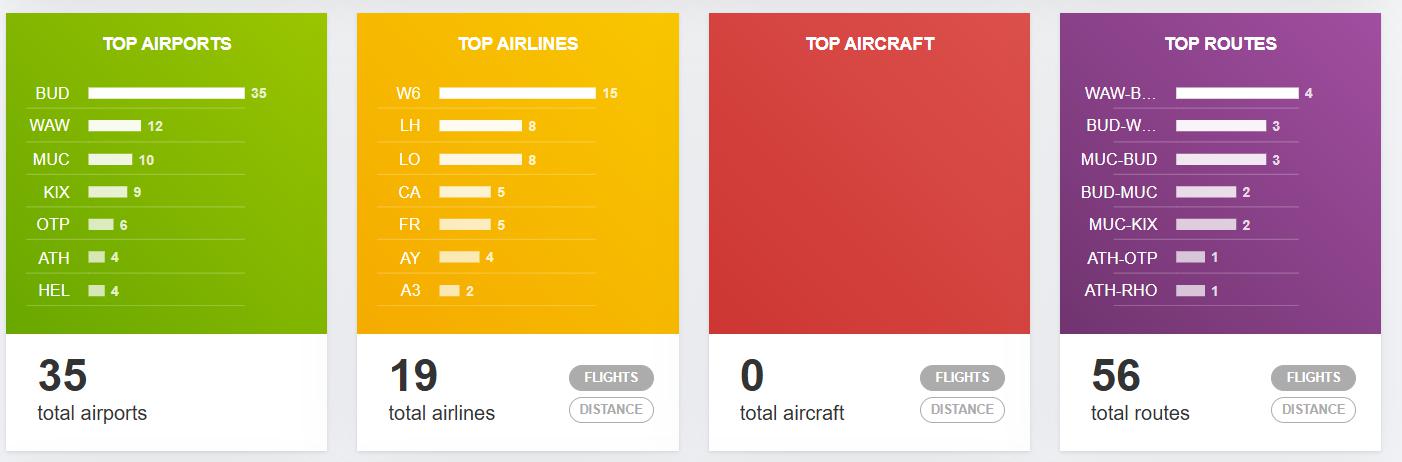
Task: Select MUC airport row label
Action: pos(50,159)
